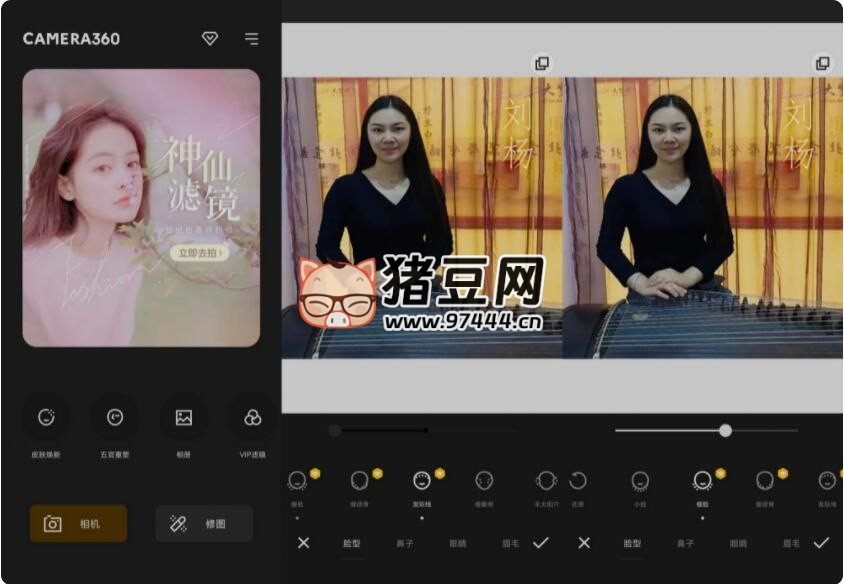Tap the 立即去拍 button on the banner

click(200, 252)
